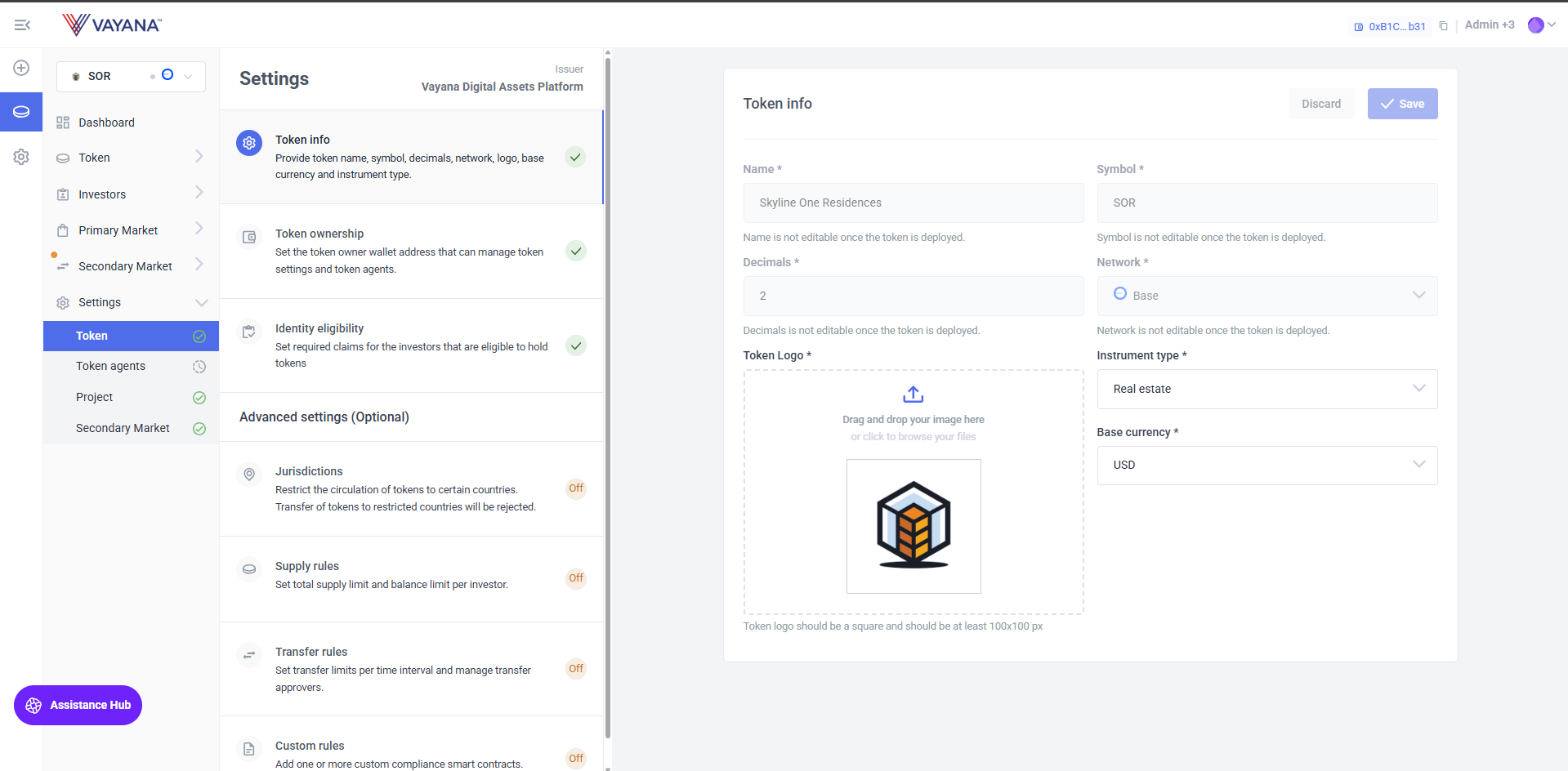Image resolution: width=1568 pixels, height=771 pixels.
Task: Toggle Jurisdictions Off switch
Action: point(576,488)
